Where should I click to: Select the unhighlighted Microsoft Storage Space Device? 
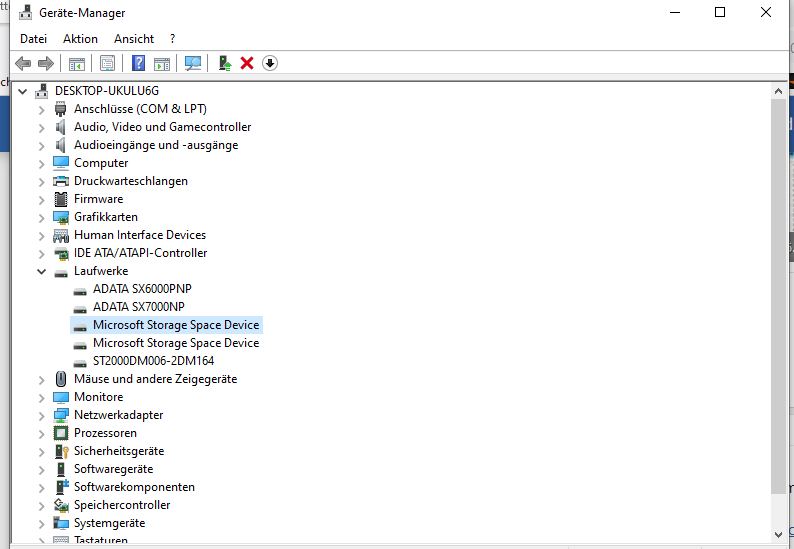(x=176, y=343)
